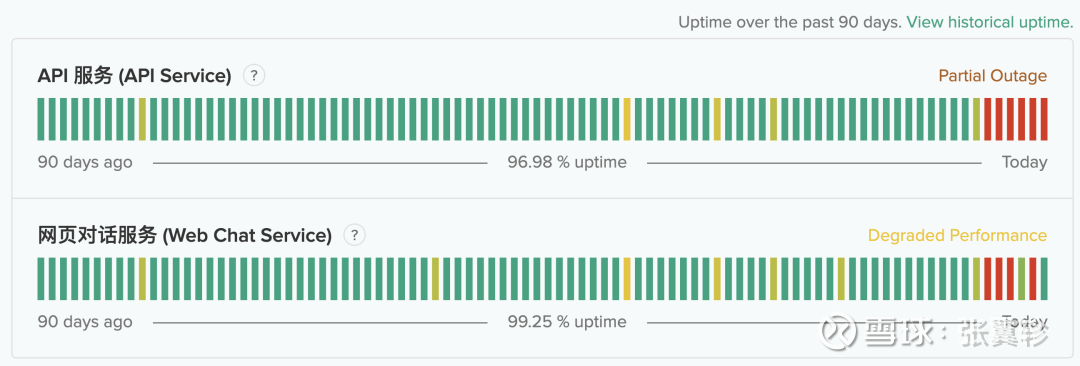Select the last red bar in Web Chat Service

click(1032, 279)
